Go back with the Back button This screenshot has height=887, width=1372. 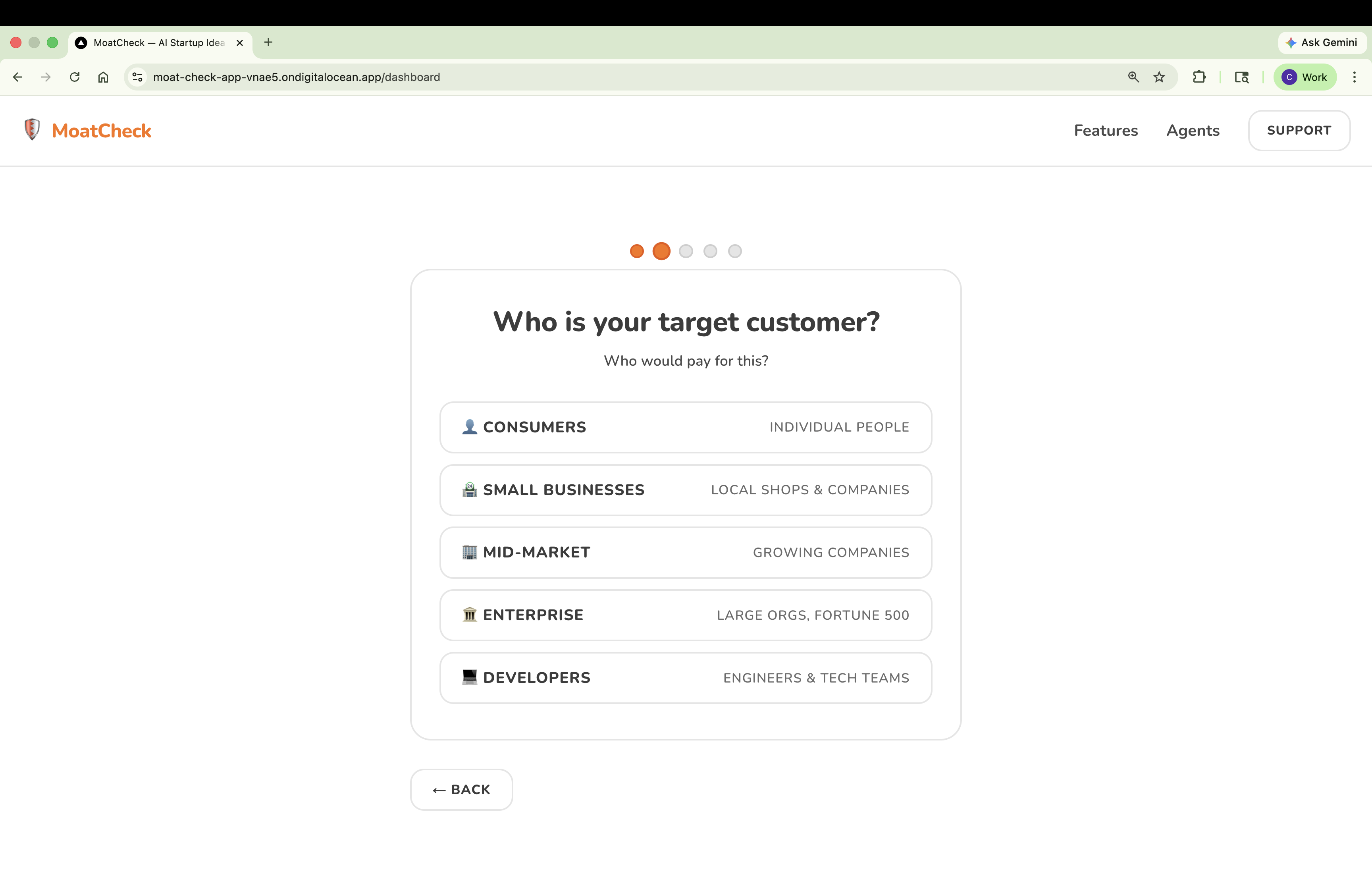tap(461, 790)
